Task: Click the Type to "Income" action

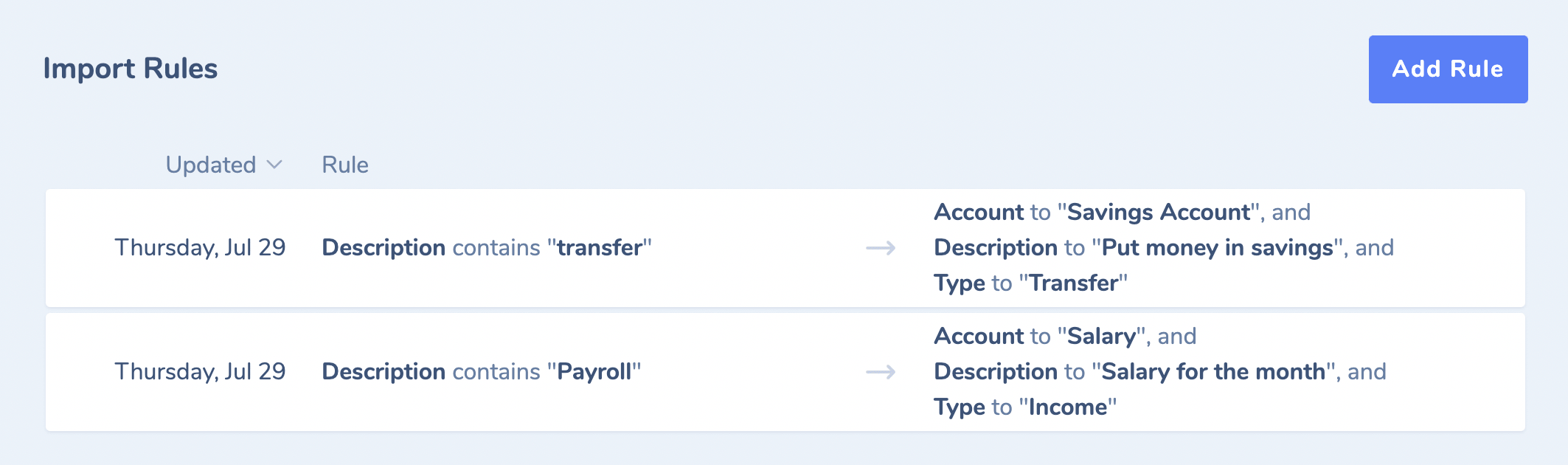Action: [1025, 407]
